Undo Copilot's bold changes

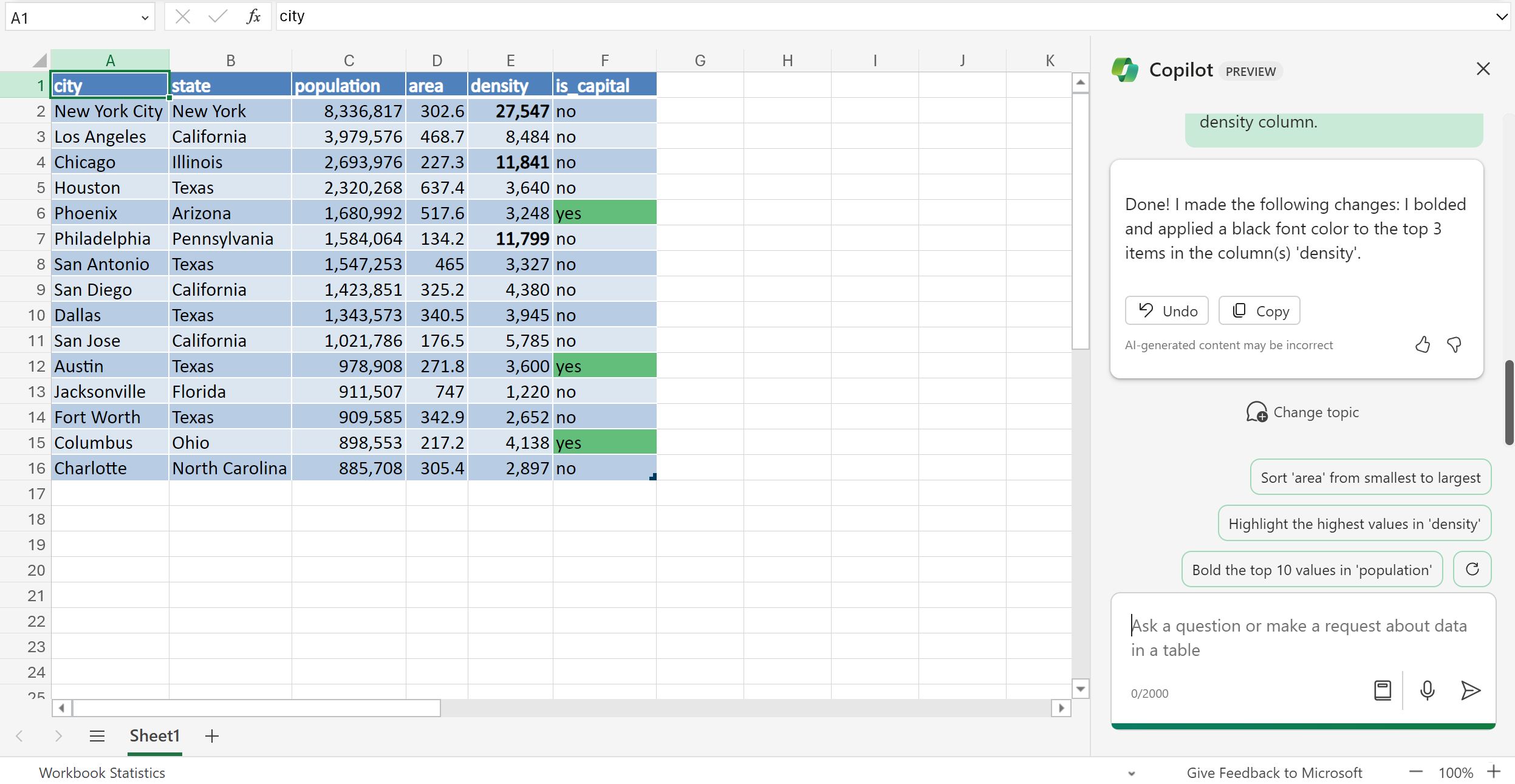point(1166,311)
